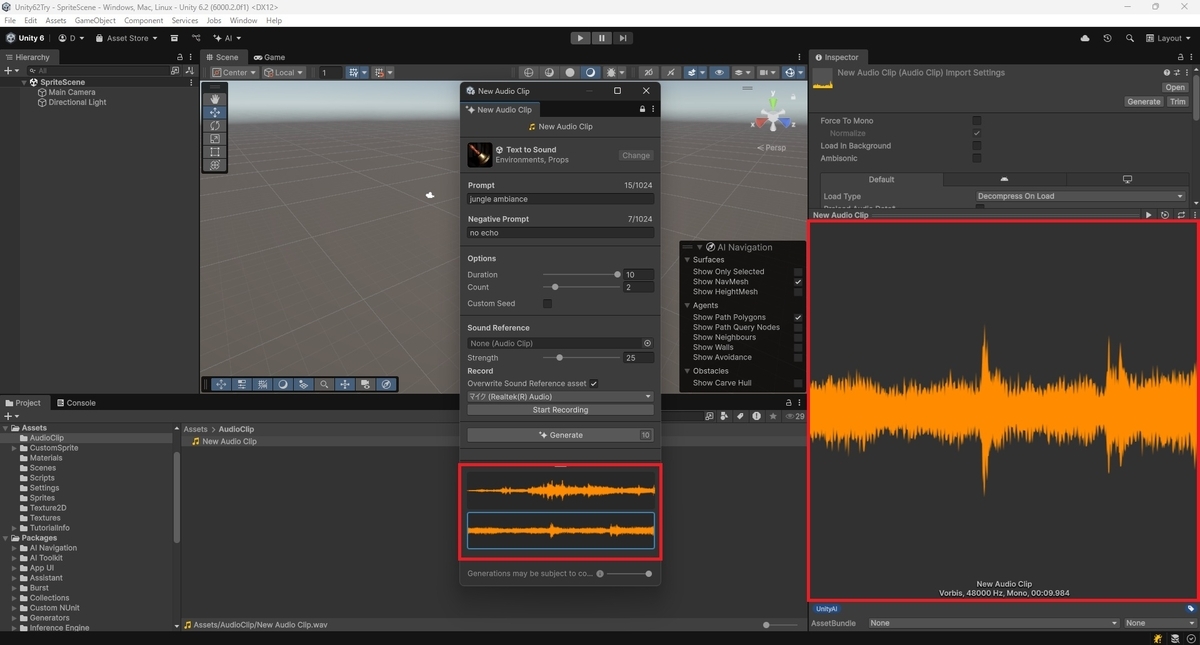This screenshot has width=1200, height=645.
Task: Enable the Custom Seed checkbox
Action: pos(547,303)
